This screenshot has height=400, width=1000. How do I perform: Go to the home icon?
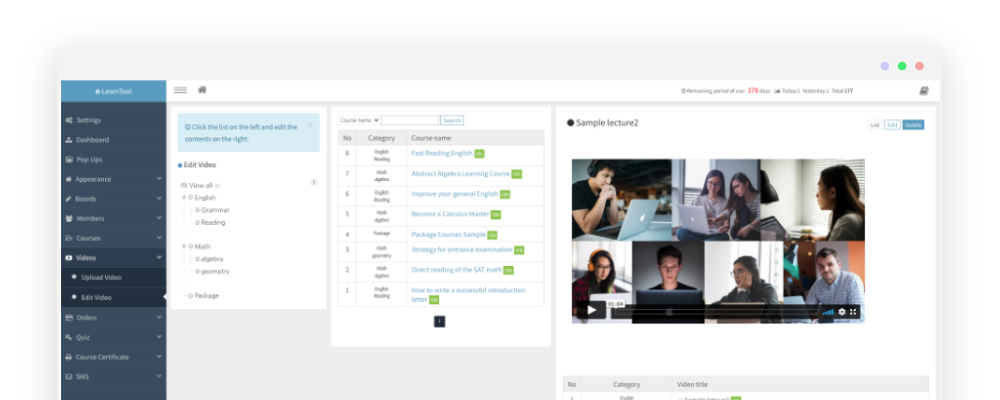[x=202, y=90]
